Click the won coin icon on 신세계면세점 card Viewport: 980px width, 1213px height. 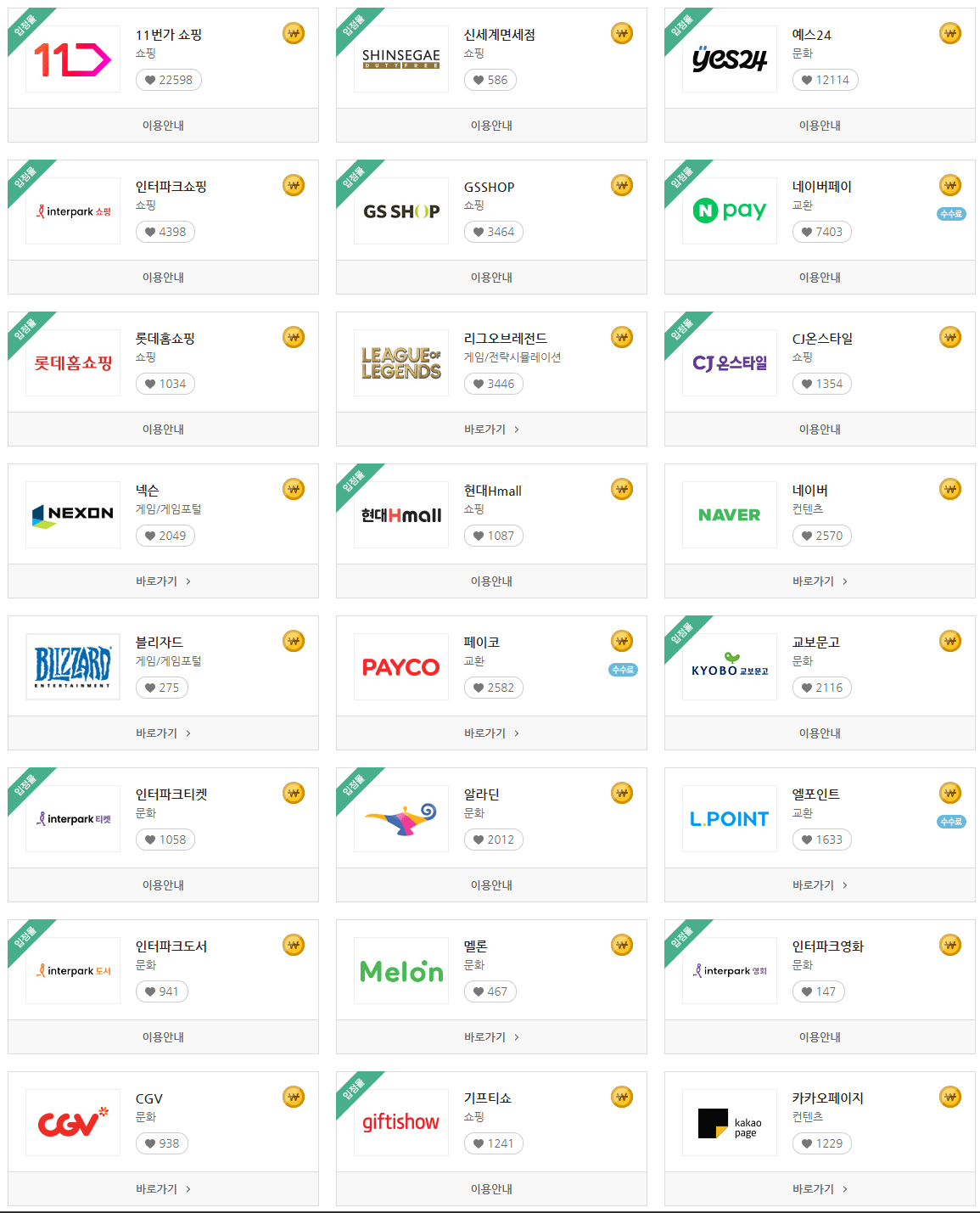click(622, 34)
